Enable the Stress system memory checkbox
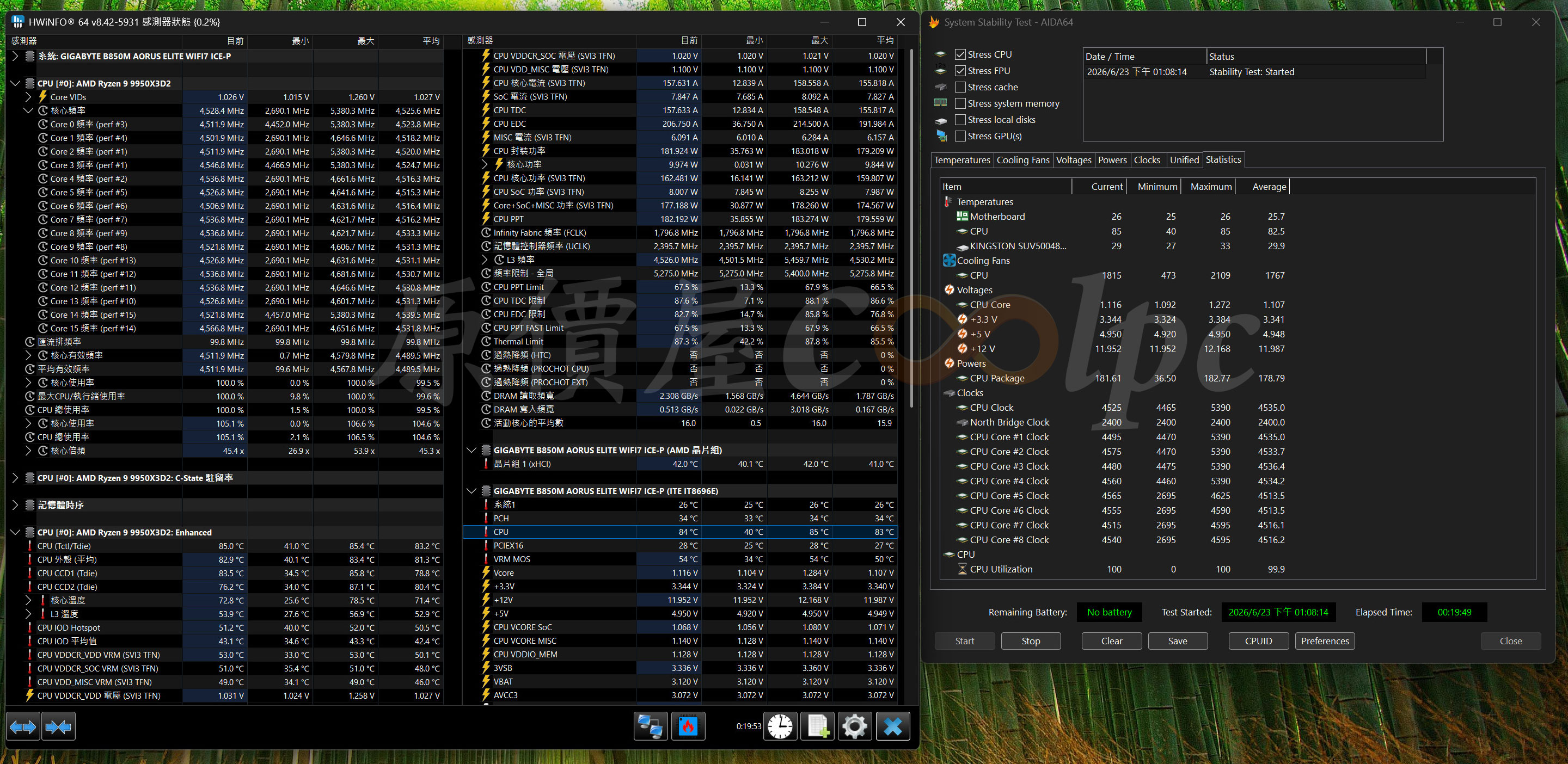The width and height of the screenshot is (1568, 764). [x=960, y=103]
